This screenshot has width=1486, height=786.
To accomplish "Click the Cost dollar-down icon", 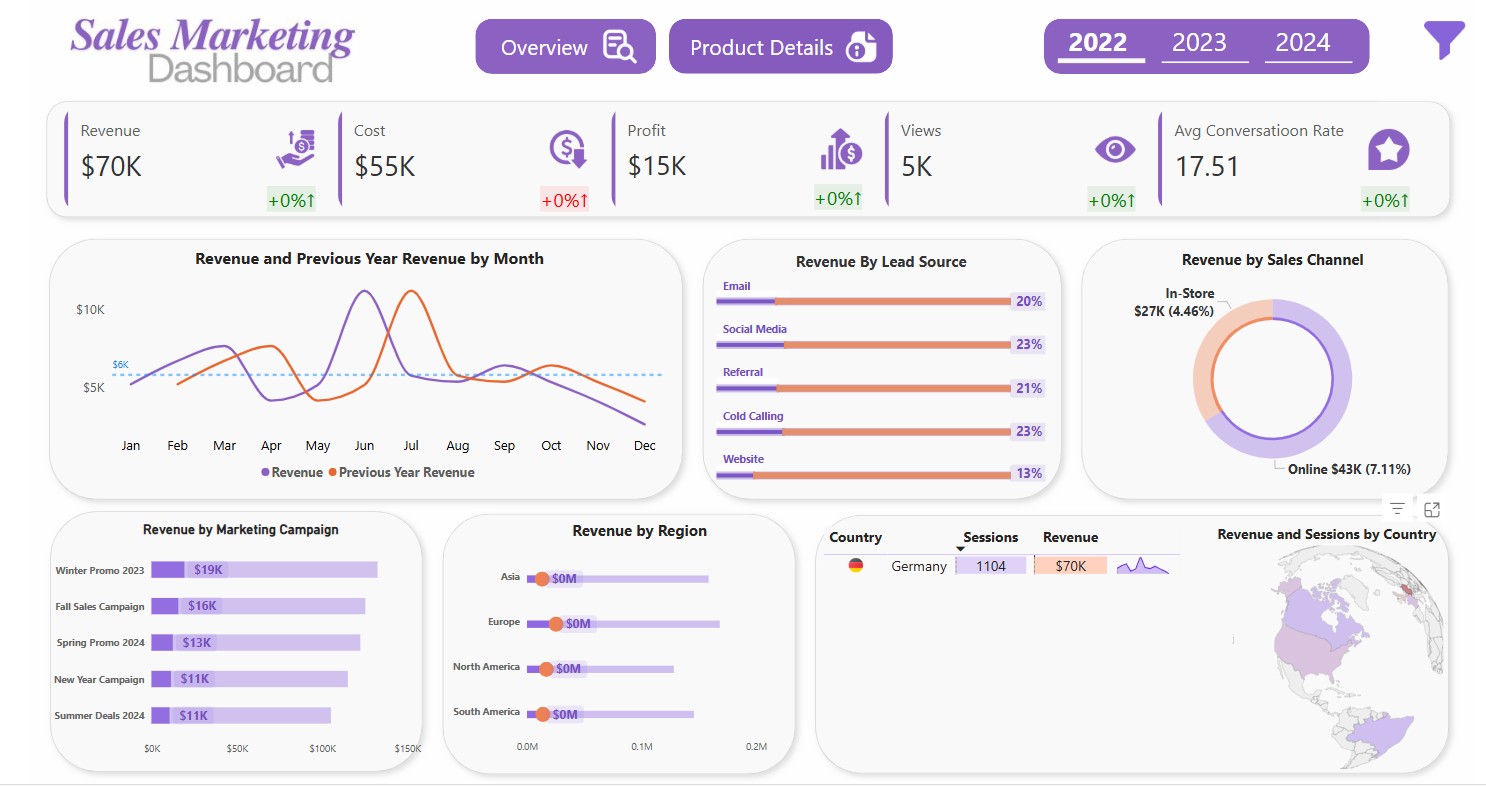I will point(568,149).
